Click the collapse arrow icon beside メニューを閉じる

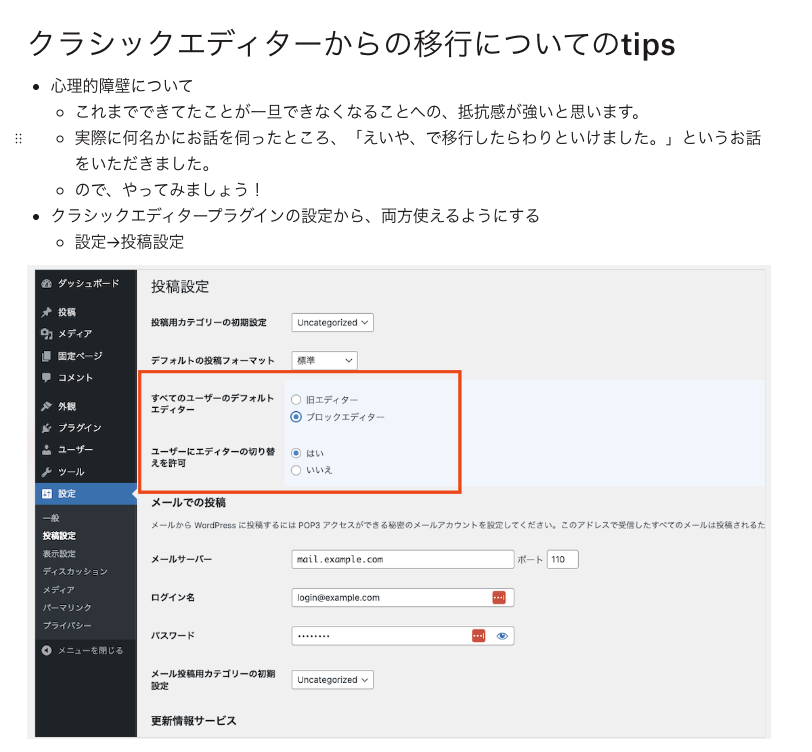[47, 650]
